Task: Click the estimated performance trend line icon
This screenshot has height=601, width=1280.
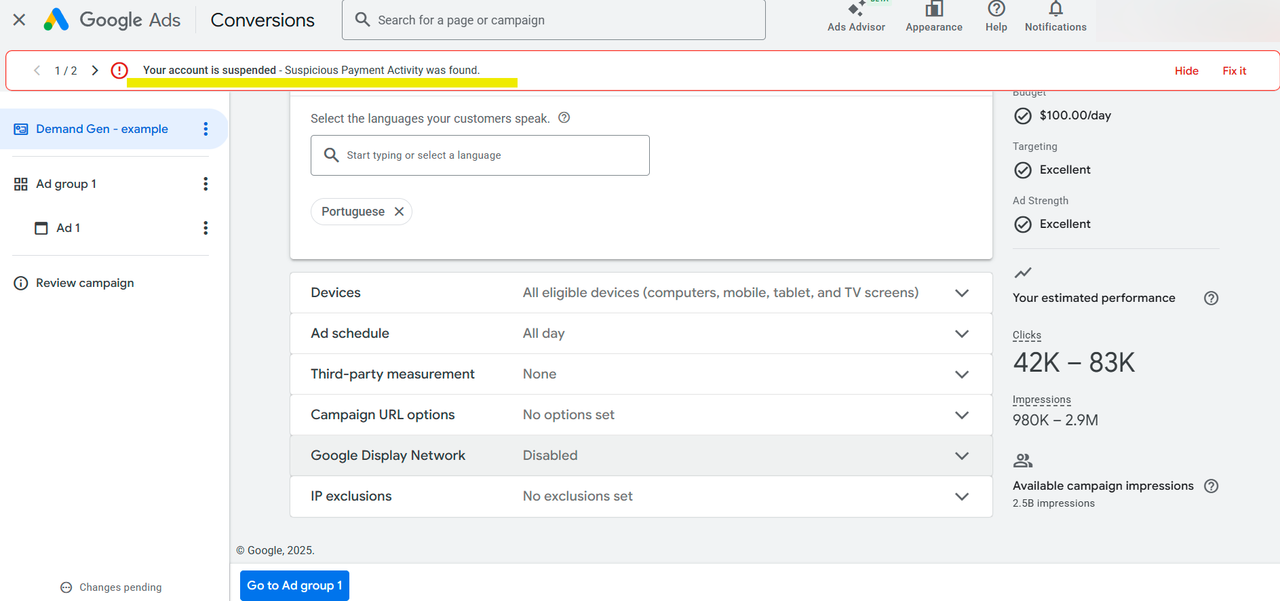Action: click(1022, 272)
